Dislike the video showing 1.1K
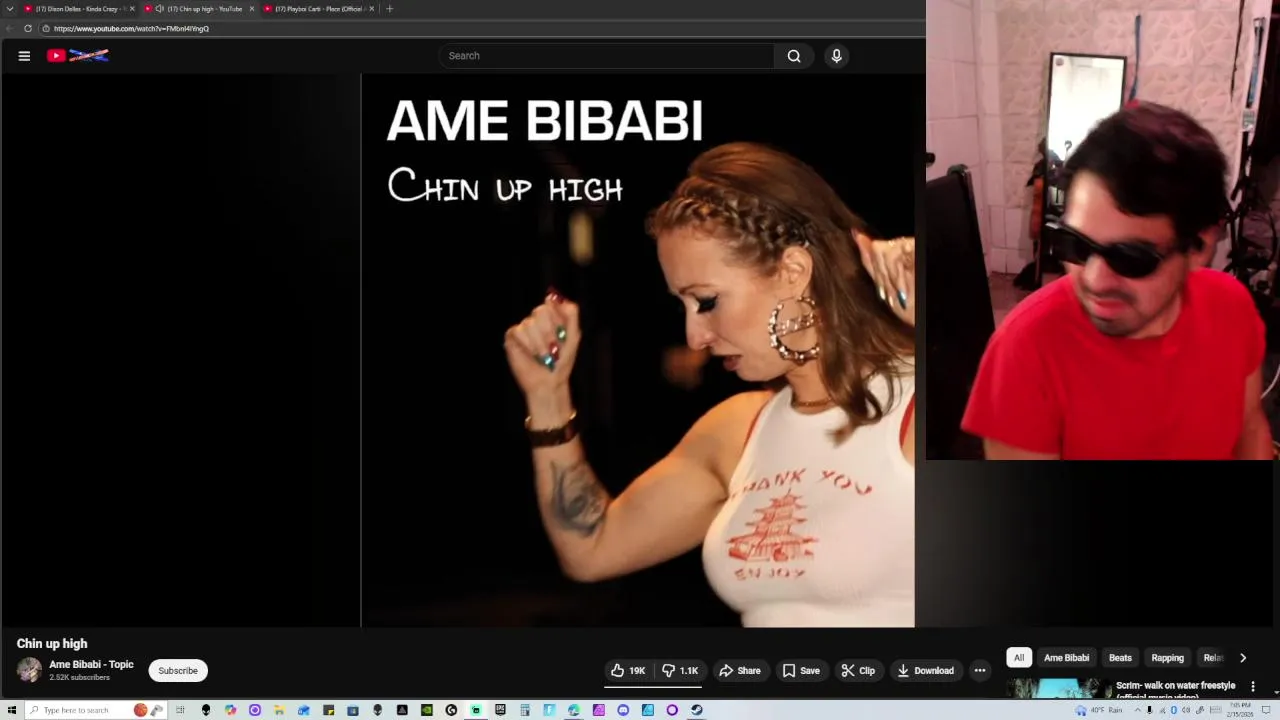 click(680, 671)
